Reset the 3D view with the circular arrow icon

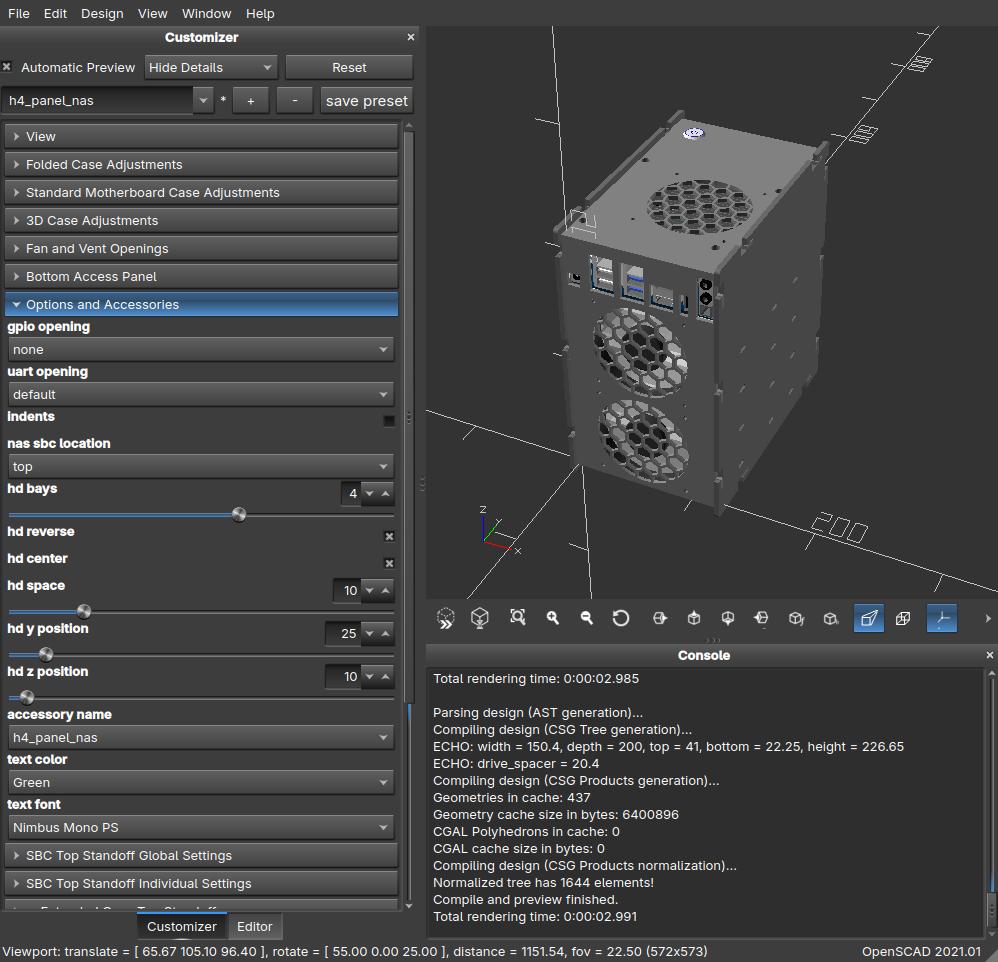tap(621, 618)
